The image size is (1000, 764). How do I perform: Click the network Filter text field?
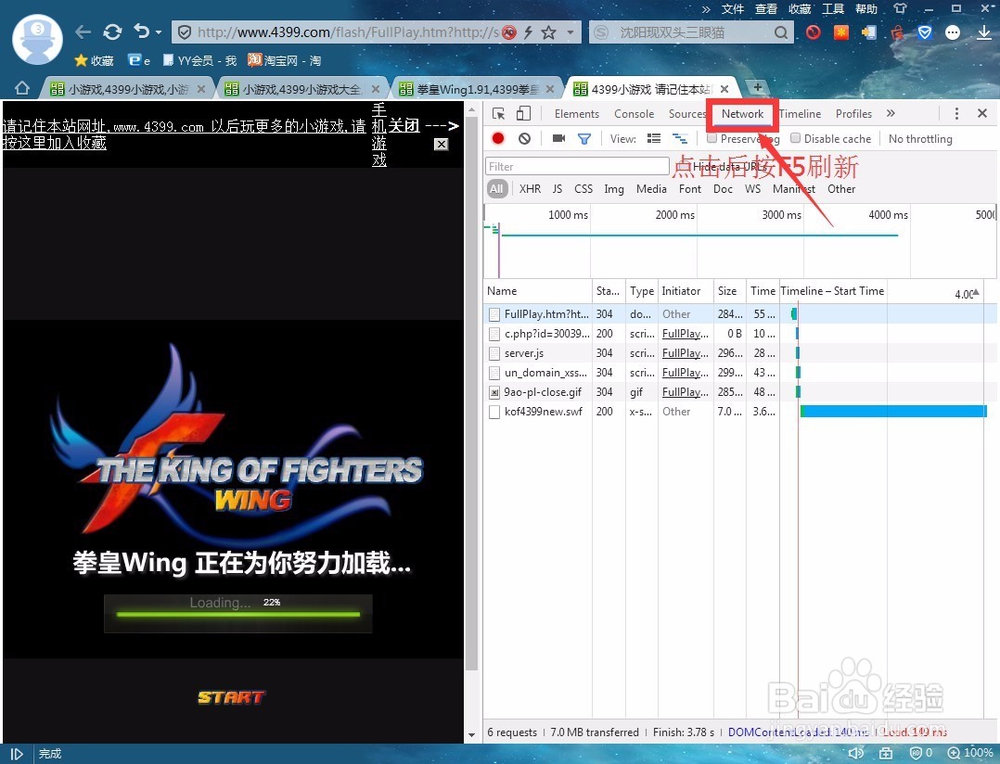click(577, 166)
